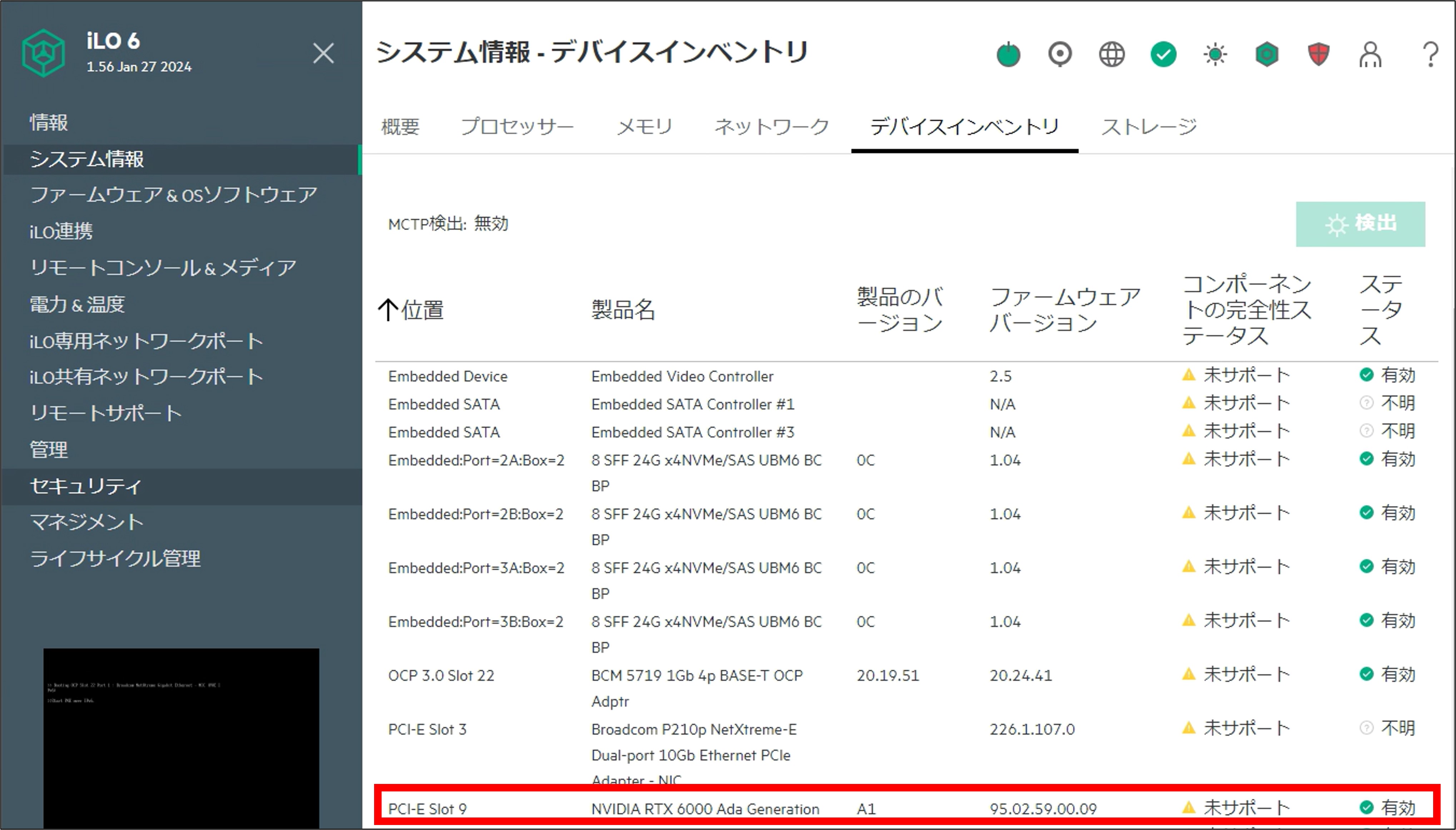Open 管理 in the sidebar
The width and height of the screenshot is (1456, 830).
49,450
